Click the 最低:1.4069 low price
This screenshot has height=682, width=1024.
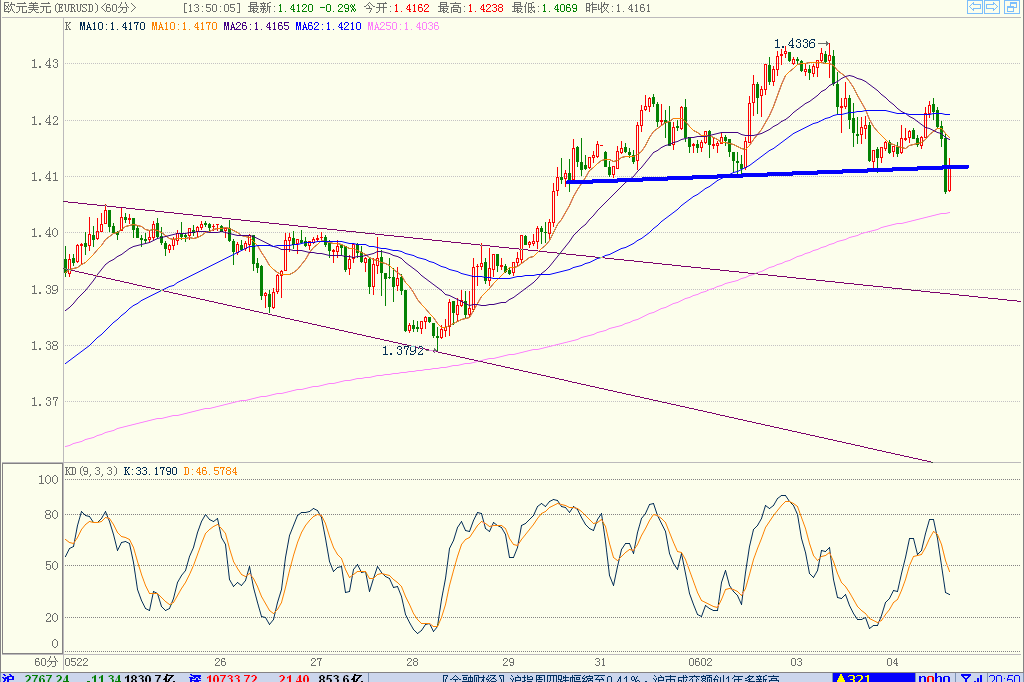544,8
